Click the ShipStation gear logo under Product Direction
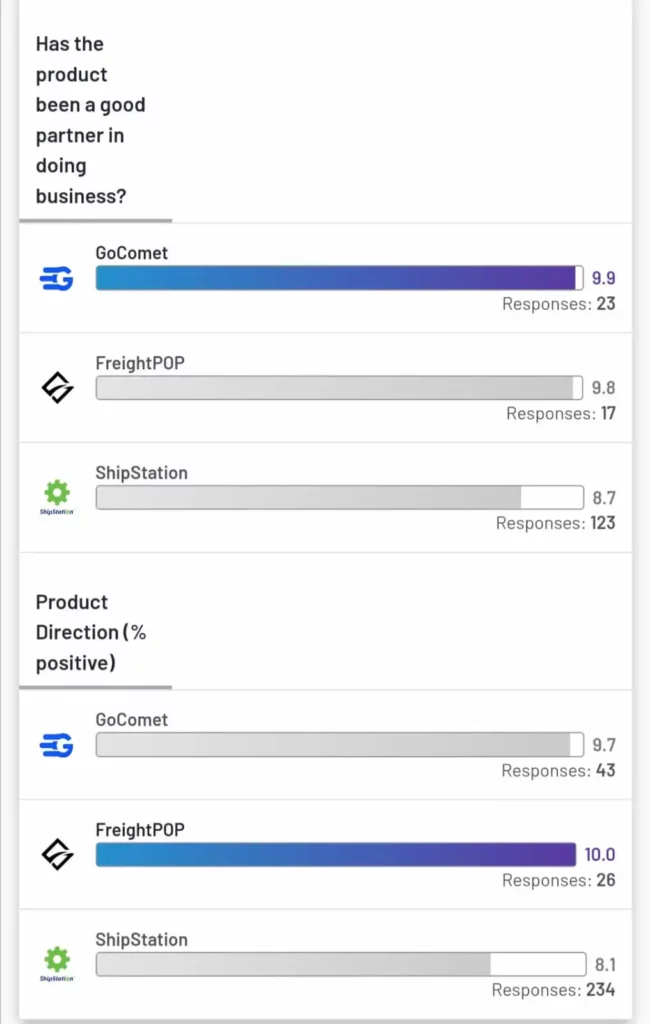The height and width of the screenshot is (1024, 650). click(57, 963)
